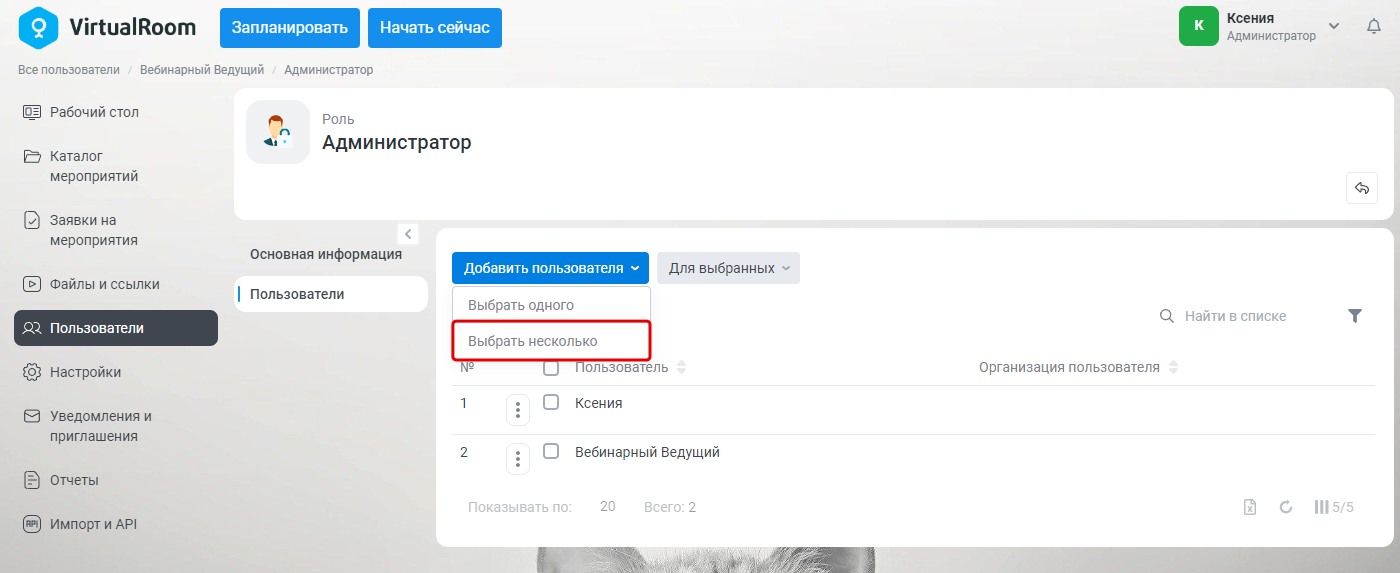This screenshot has height=573, width=1400.
Task: Open Рабочий стол in the sidebar
Action: [x=116, y=112]
